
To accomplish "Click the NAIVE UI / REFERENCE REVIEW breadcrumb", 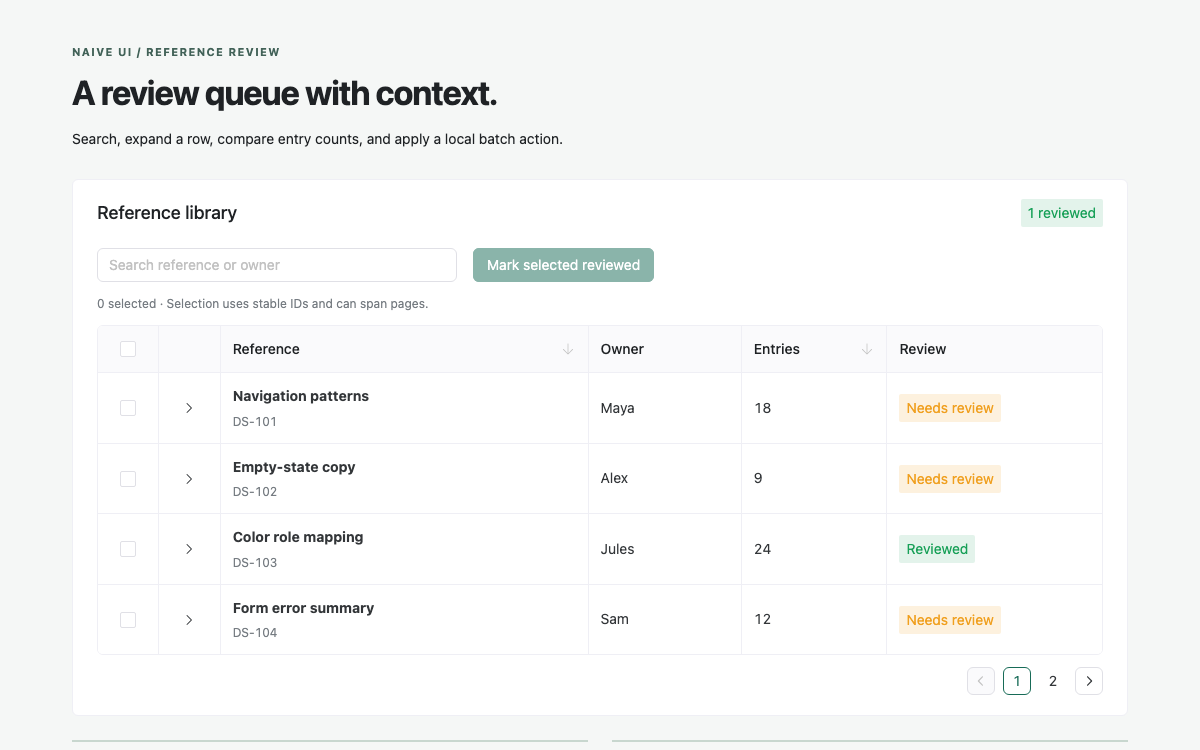I will tap(176, 52).
